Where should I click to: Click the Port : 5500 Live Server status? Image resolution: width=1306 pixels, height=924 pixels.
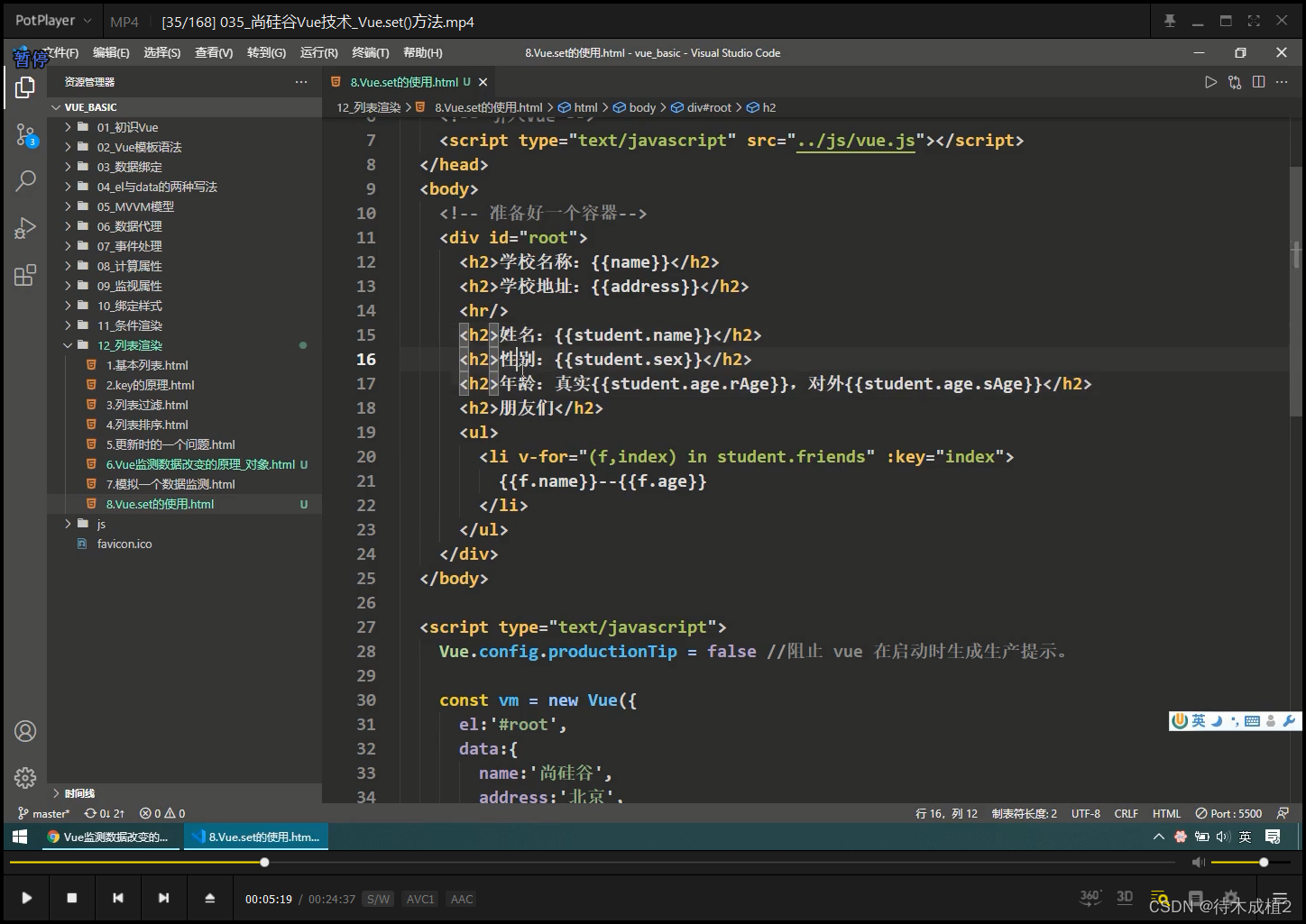point(1228,813)
